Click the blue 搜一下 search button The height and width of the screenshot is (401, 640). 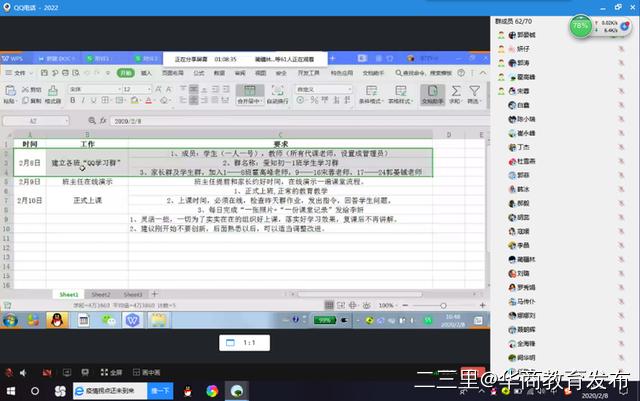(160, 391)
